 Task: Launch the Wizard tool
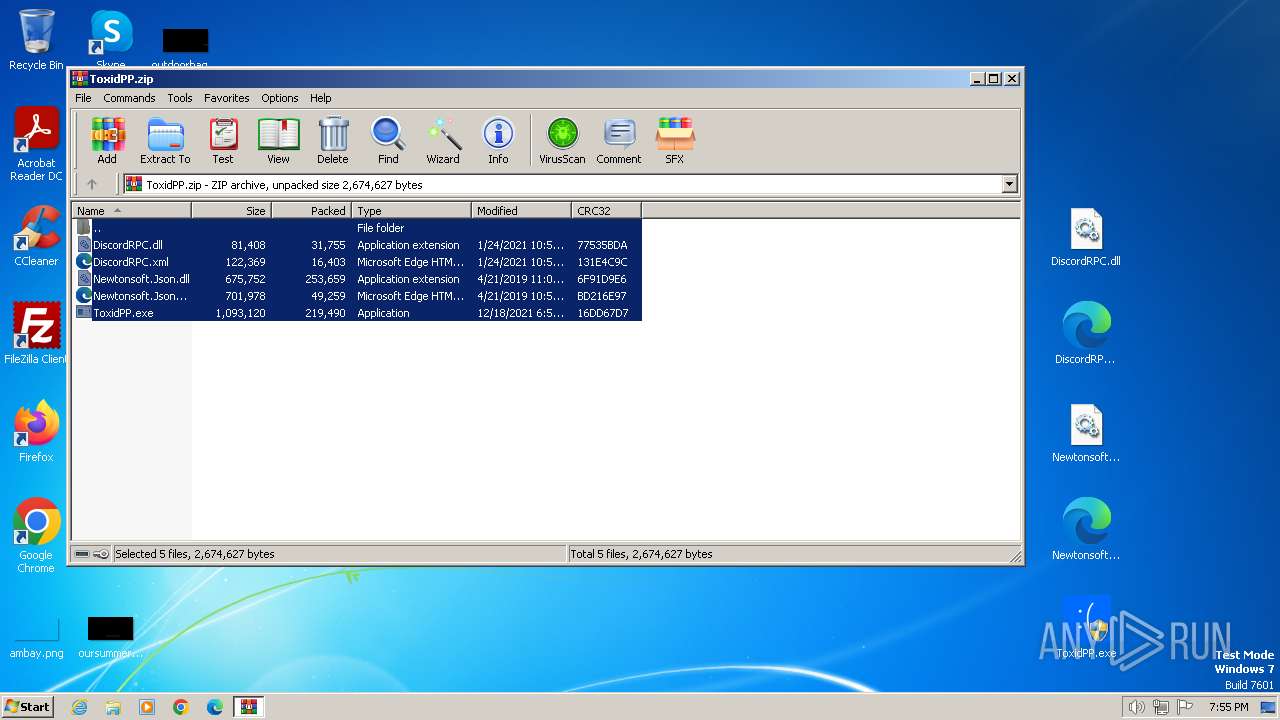(443, 140)
